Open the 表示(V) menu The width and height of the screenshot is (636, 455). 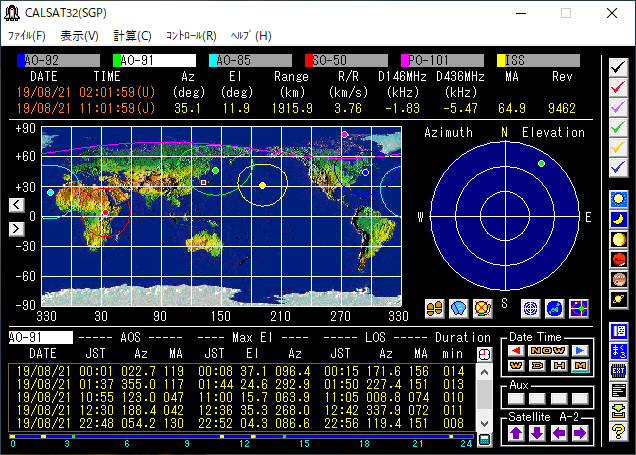[x=80, y=36]
